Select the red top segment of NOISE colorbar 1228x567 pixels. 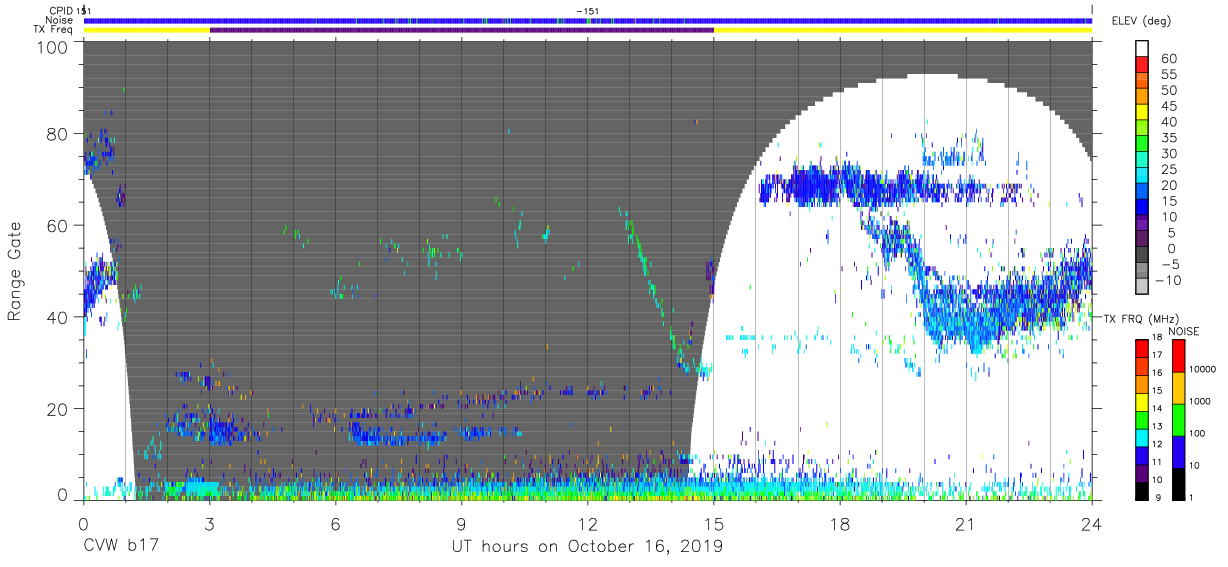(x=1180, y=355)
